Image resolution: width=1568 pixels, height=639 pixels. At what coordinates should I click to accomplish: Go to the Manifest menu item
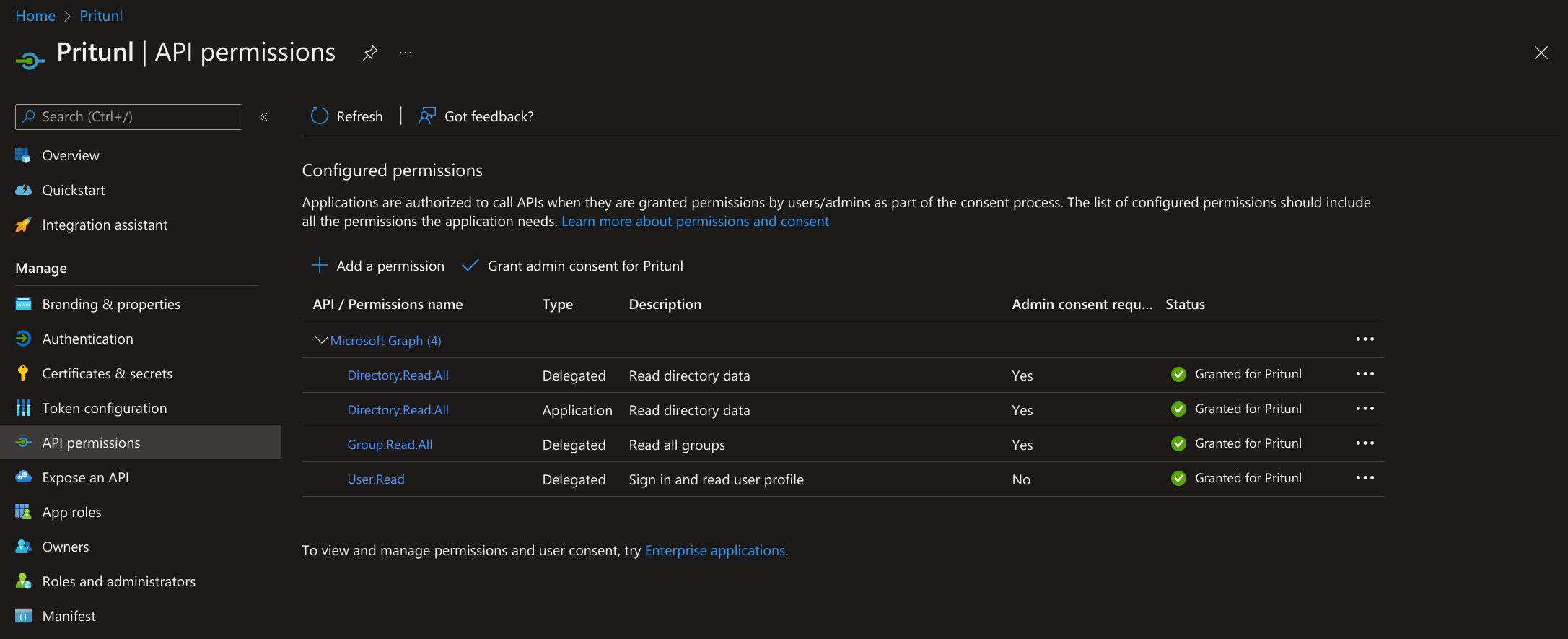click(69, 616)
